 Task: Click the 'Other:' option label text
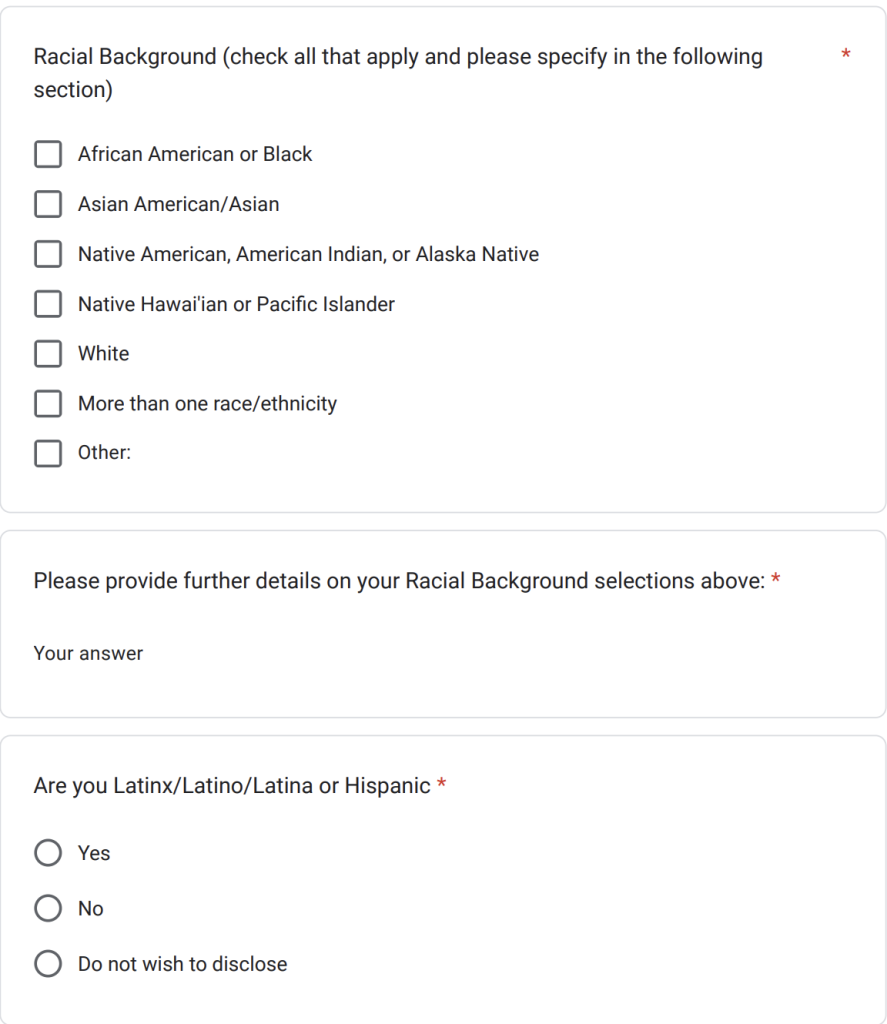104,453
